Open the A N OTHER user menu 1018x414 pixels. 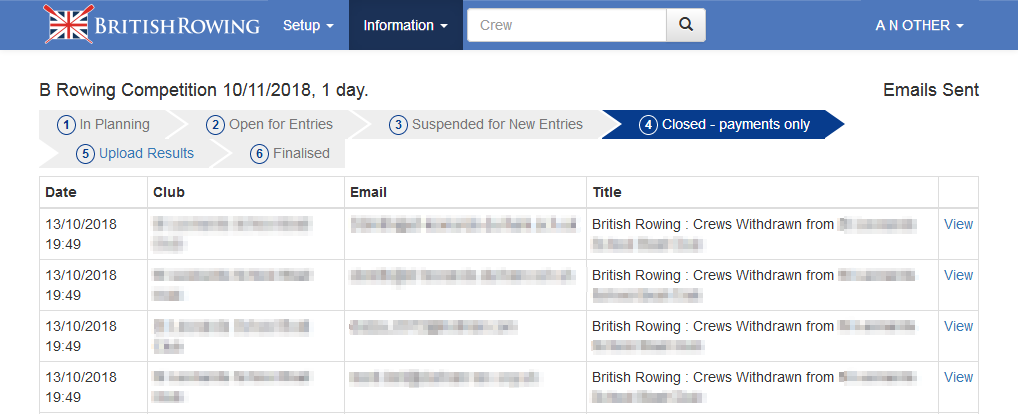coord(919,25)
